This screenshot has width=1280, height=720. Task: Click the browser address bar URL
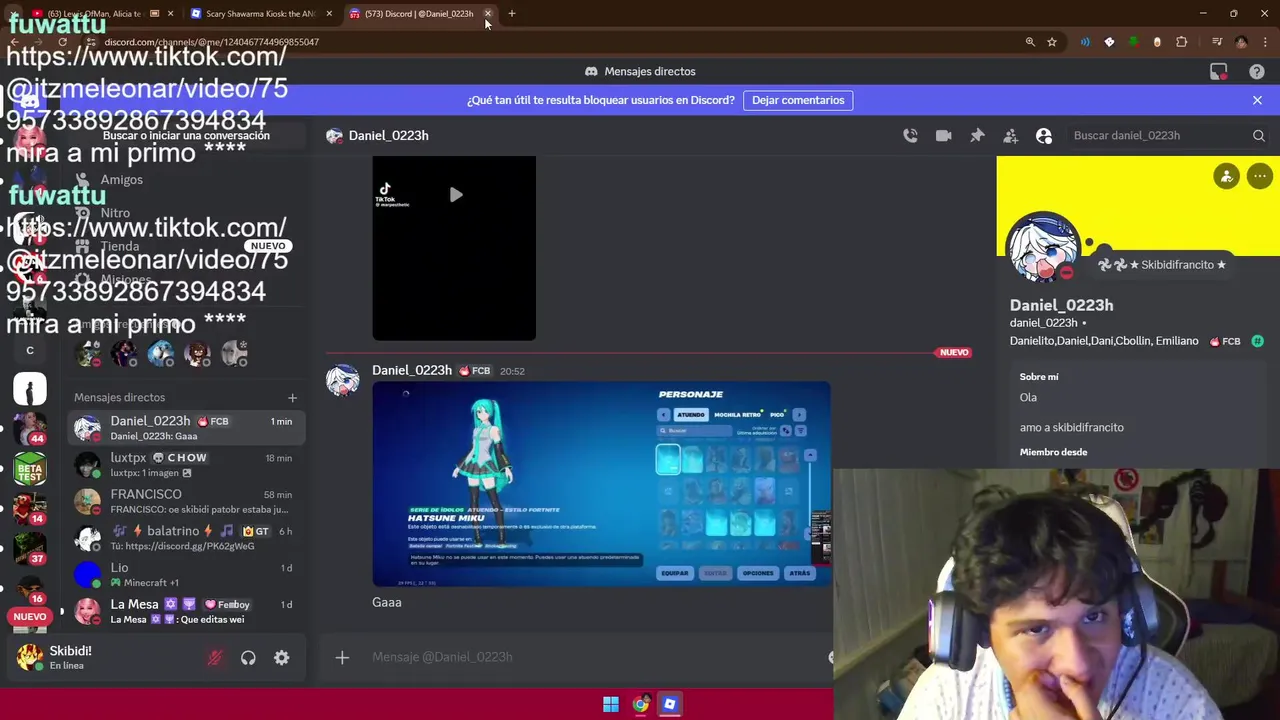211,42
